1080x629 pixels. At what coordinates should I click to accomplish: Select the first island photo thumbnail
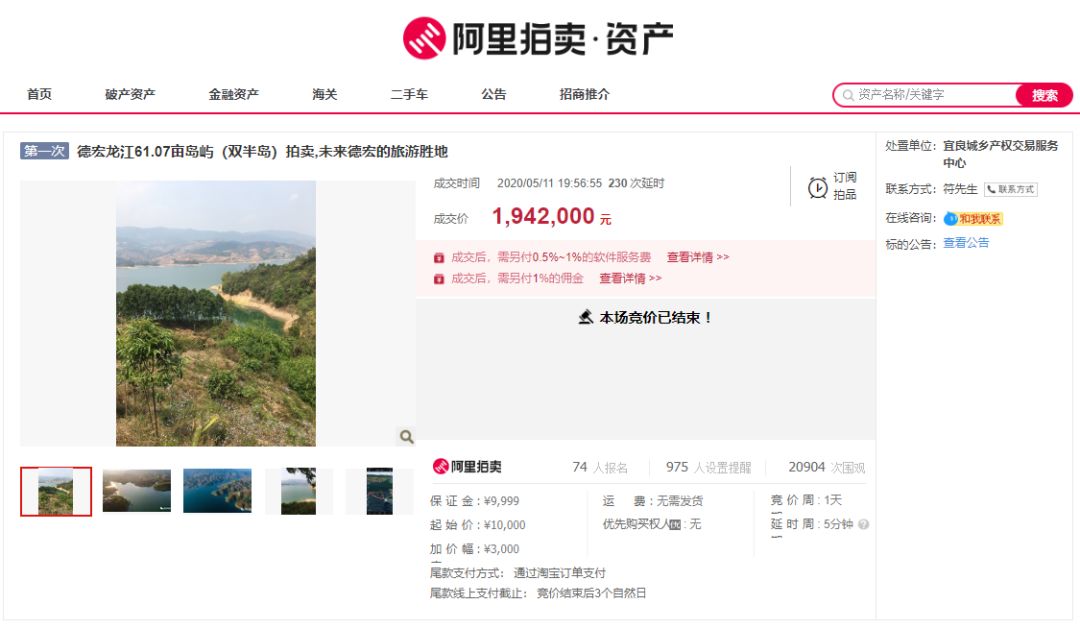(x=56, y=490)
